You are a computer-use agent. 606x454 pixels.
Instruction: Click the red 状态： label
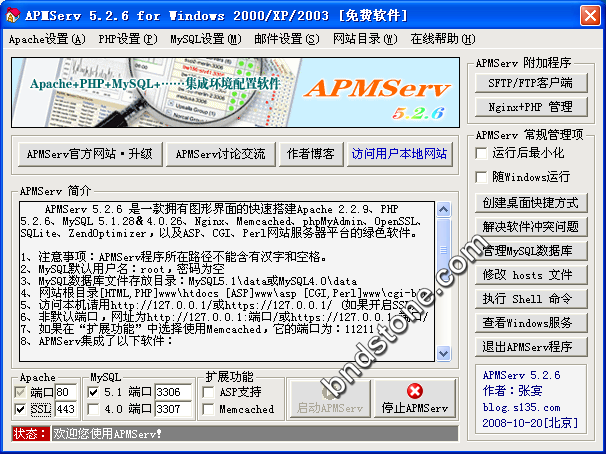(x=31, y=434)
